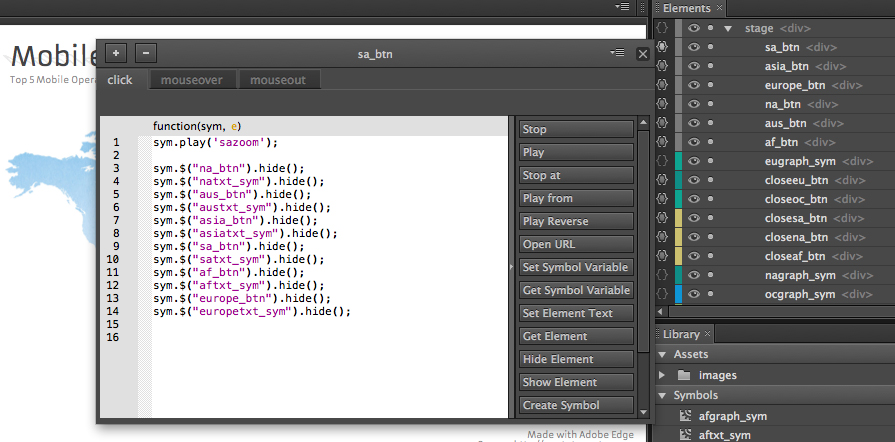Click the plus button to add an event
The image size is (895, 442).
pos(117,53)
